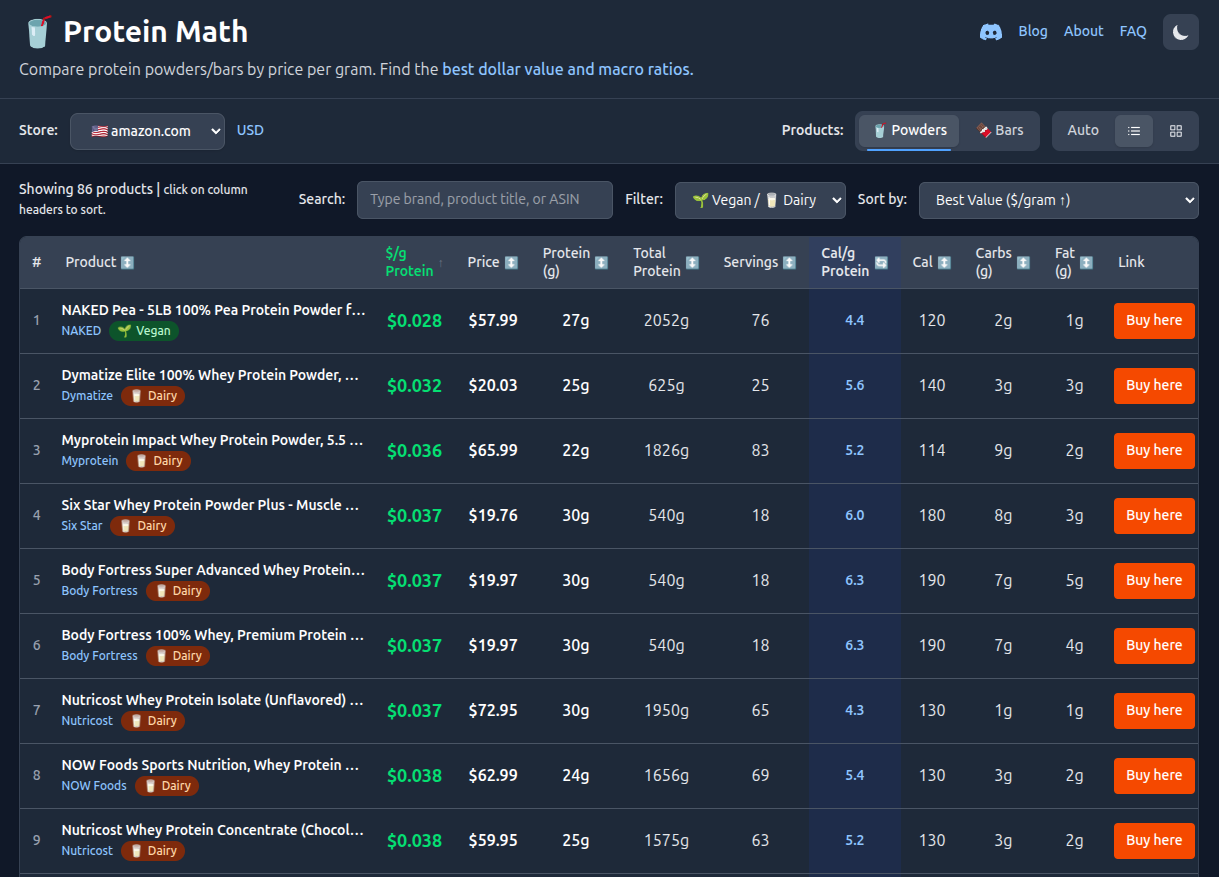
Task: Select the Powders products tab
Action: [x=909, y=131]
